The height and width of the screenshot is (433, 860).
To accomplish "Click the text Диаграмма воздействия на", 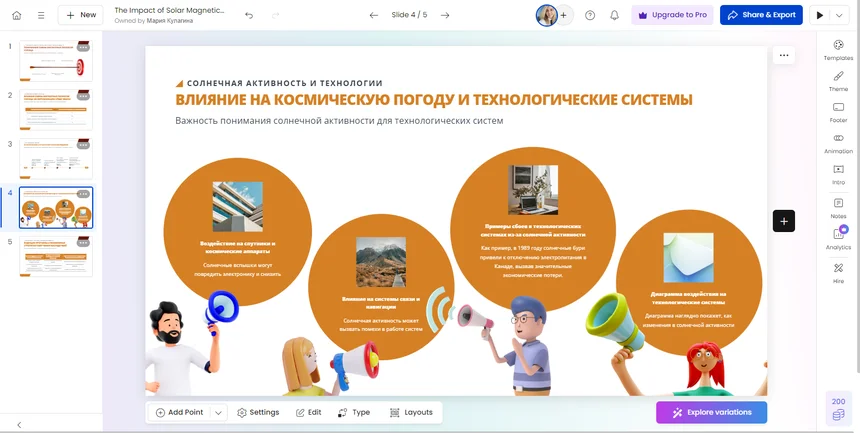I will 688,298.
